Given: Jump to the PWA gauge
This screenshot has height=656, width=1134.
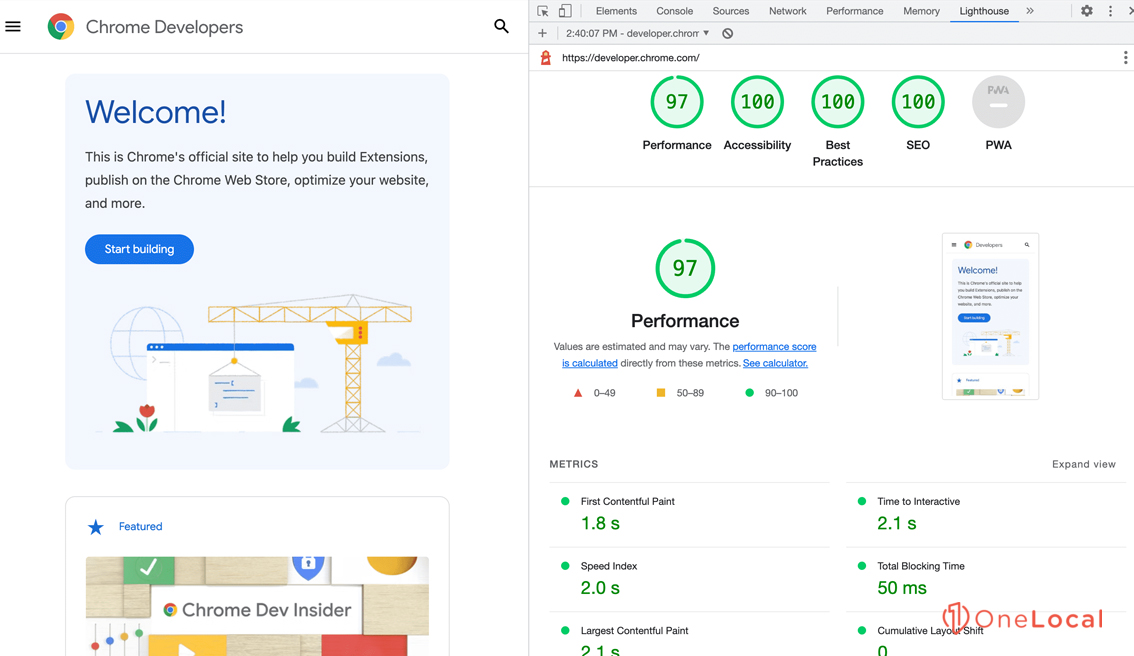Looking at the screenshot, I should click(998, 102).
